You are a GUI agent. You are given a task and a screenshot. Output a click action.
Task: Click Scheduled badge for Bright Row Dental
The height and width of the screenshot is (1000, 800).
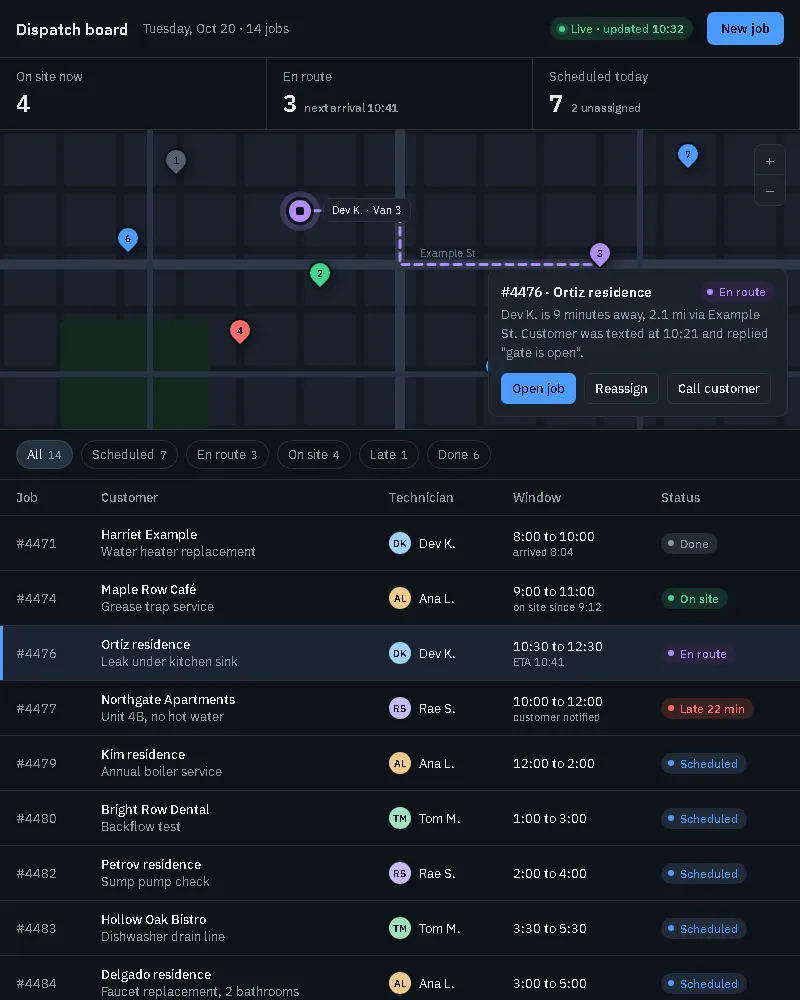(703, 818)
